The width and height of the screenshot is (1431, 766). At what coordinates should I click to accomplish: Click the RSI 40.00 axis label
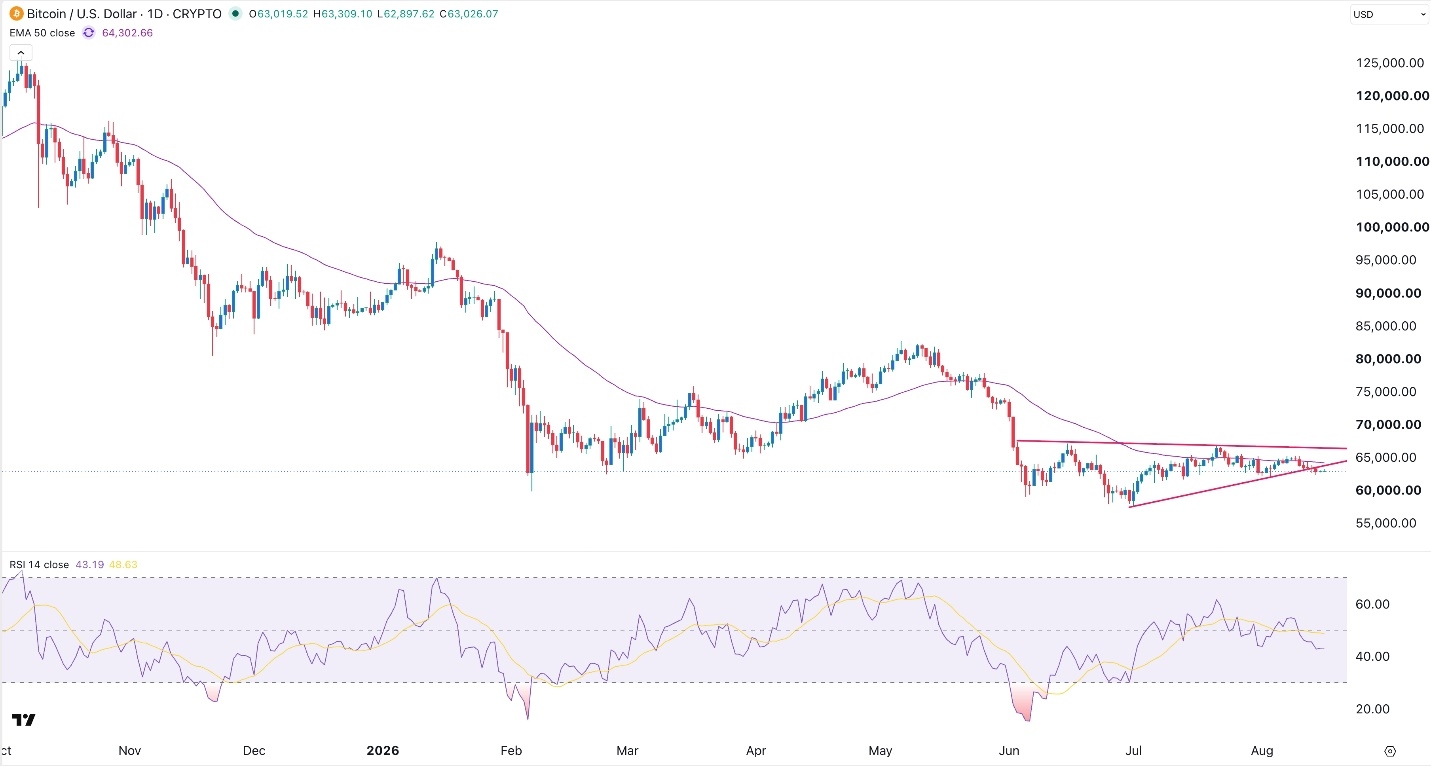coord(1373,656)
